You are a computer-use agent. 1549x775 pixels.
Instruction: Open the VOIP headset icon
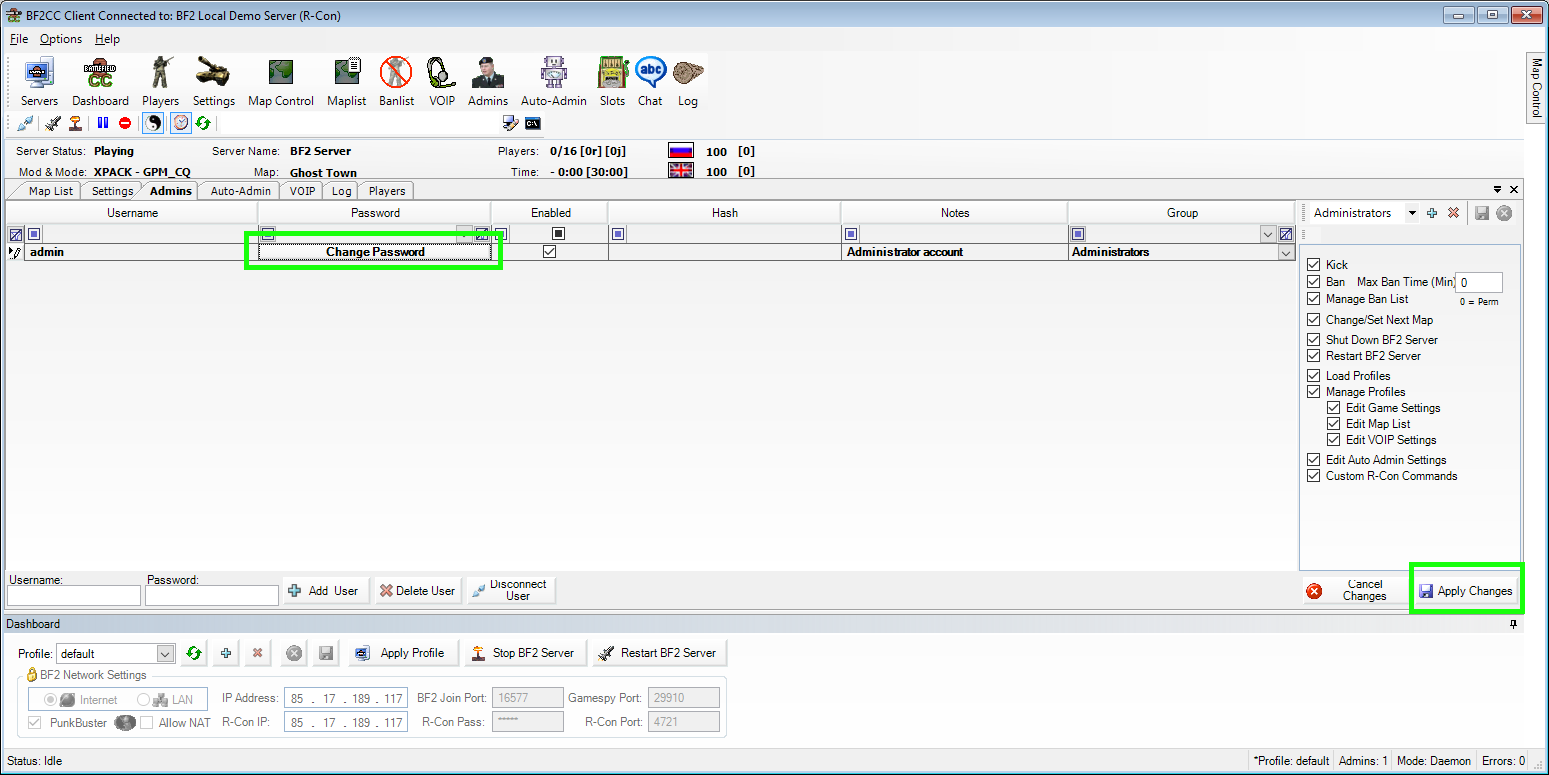[442, 82]
